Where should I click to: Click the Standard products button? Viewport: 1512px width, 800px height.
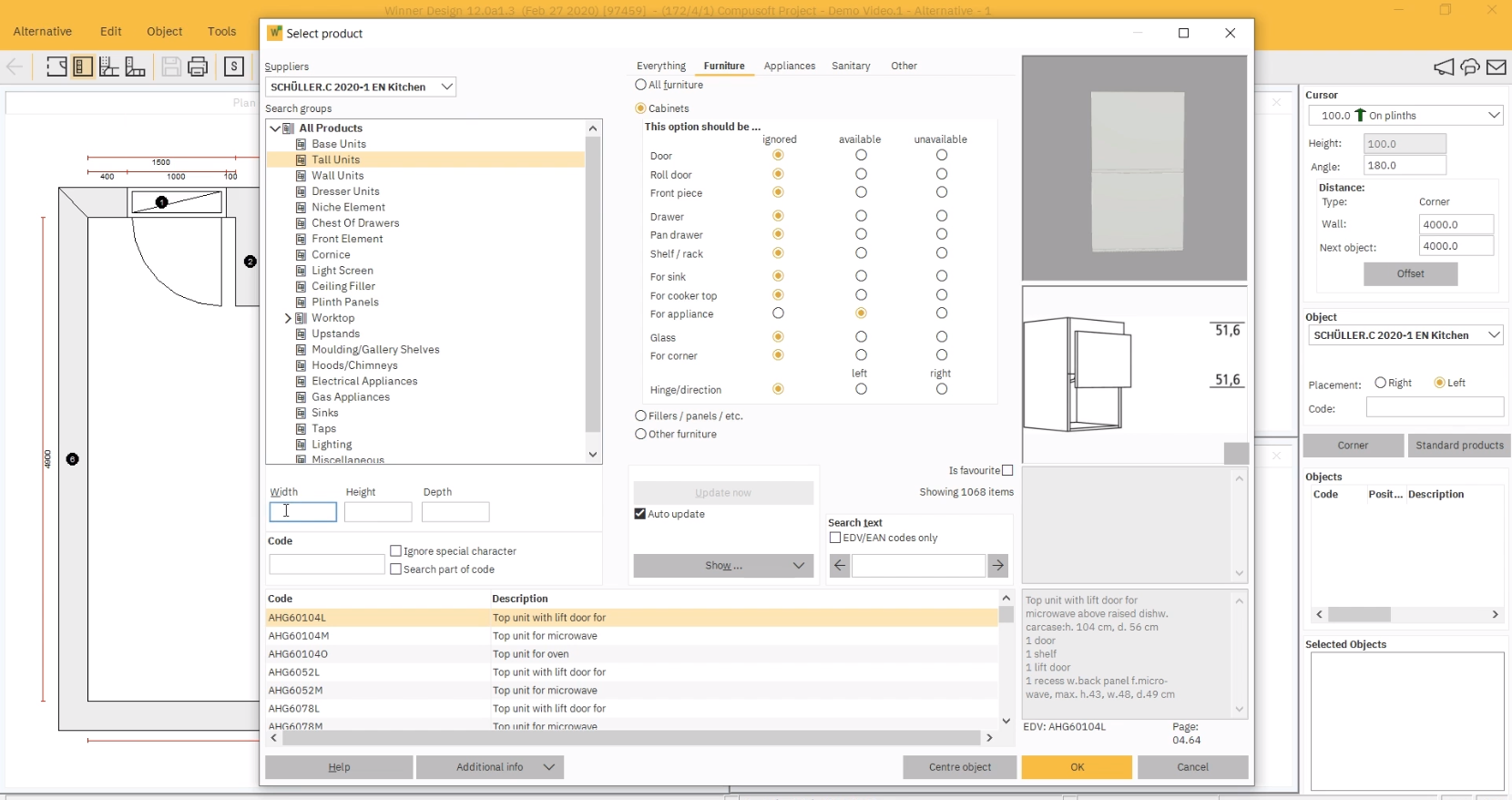pos(1459,446)
